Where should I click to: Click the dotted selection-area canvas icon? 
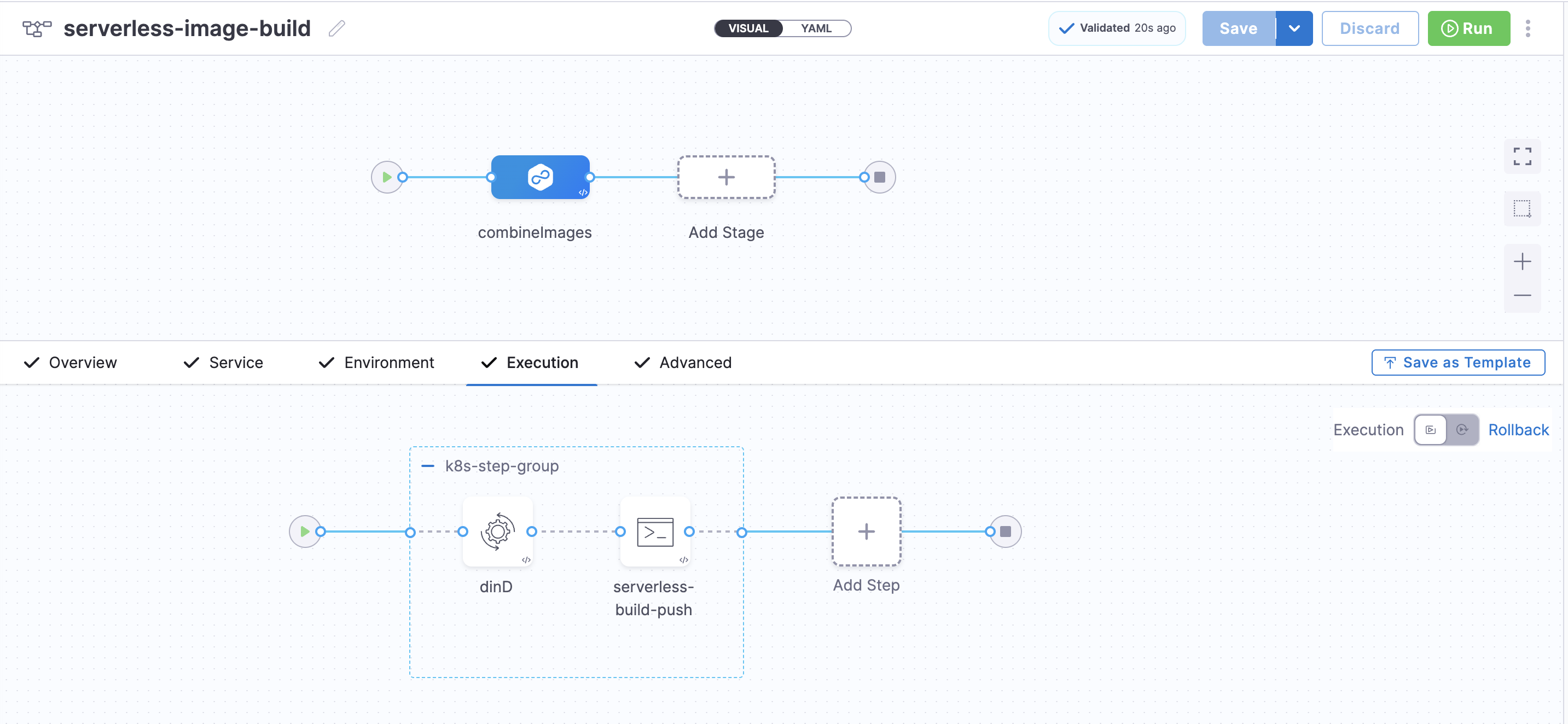(1521, 209)
